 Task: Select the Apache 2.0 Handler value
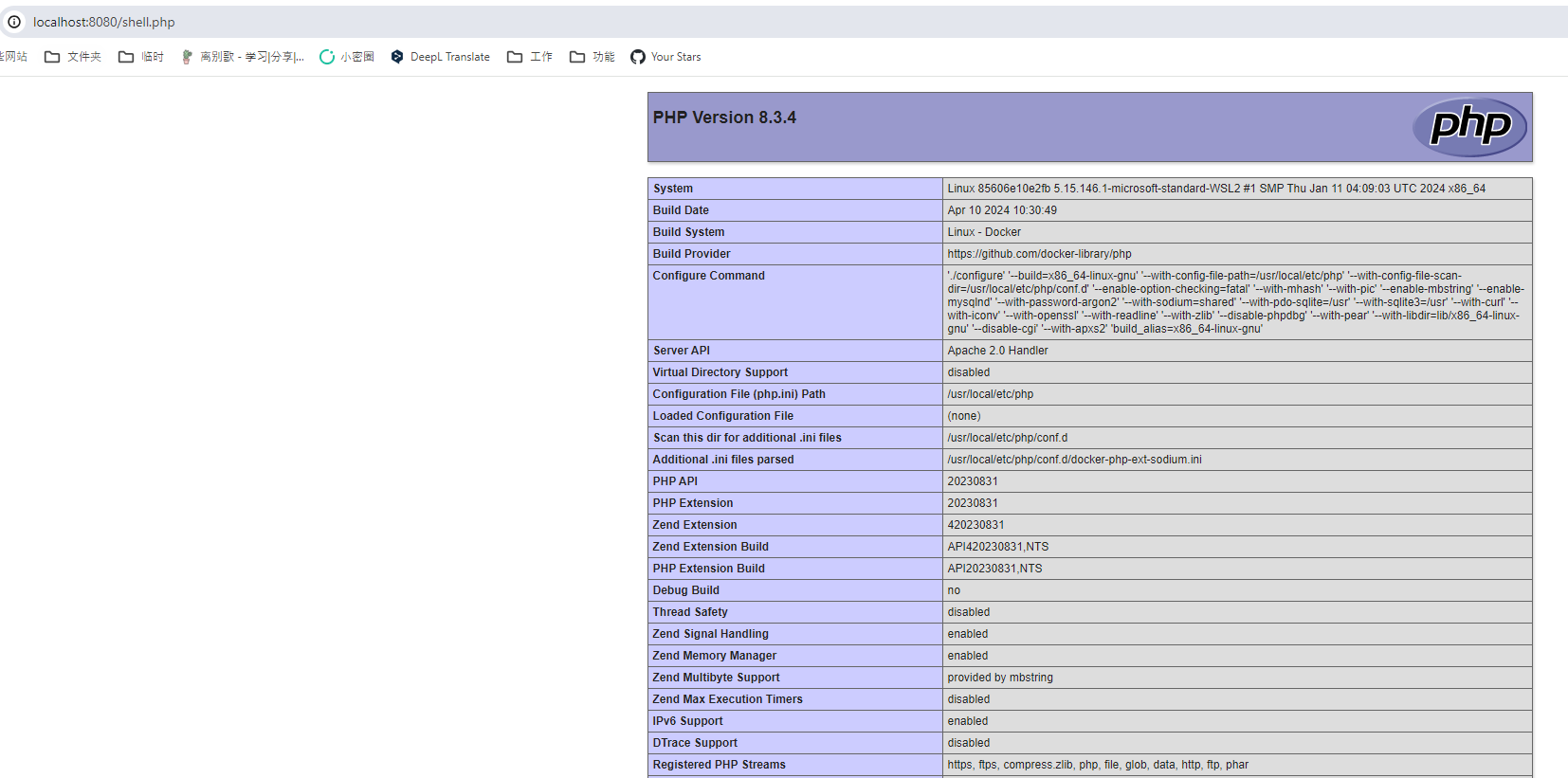[997, 351]
